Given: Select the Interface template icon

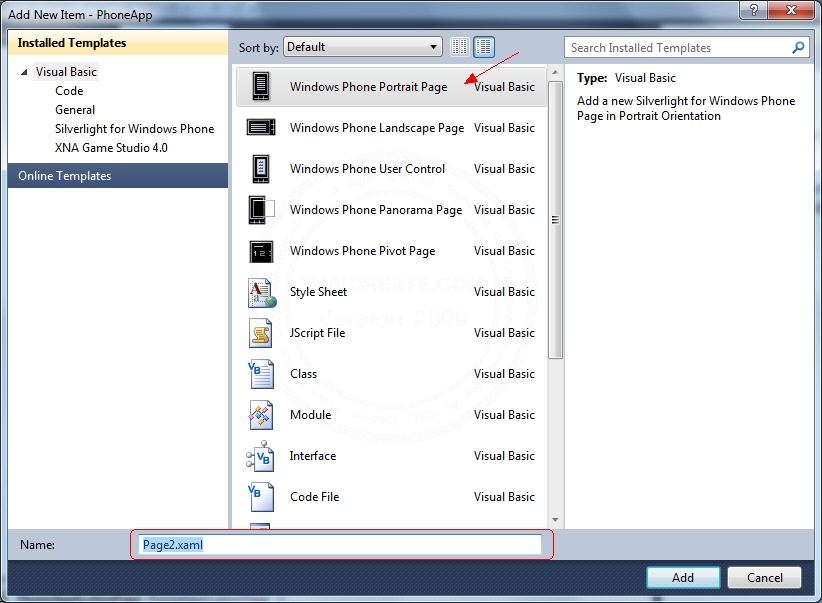Looking at the screenshot, I should pyautogui.click(x=260, y=456).
